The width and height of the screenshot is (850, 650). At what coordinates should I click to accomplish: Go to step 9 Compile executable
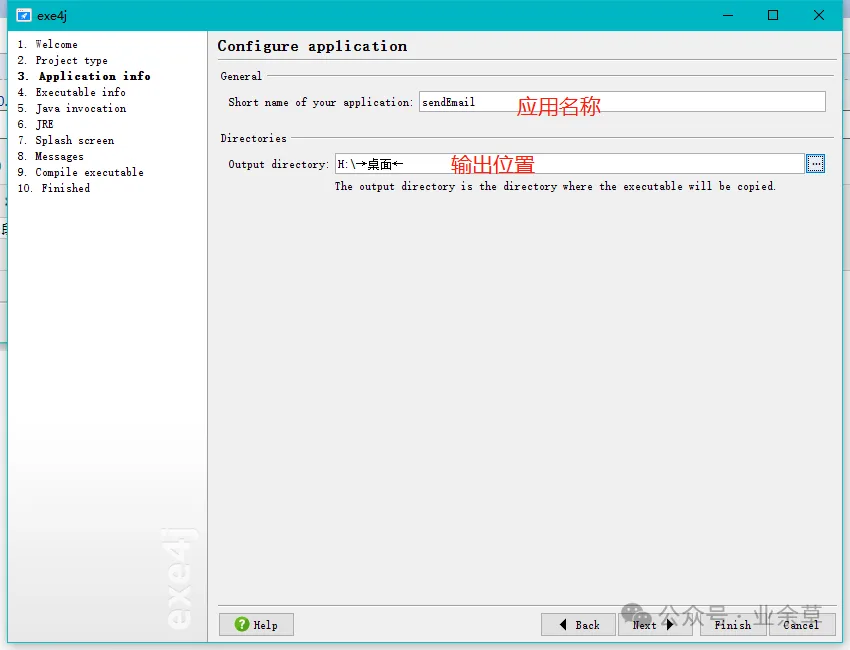click(x=81, y=172)
